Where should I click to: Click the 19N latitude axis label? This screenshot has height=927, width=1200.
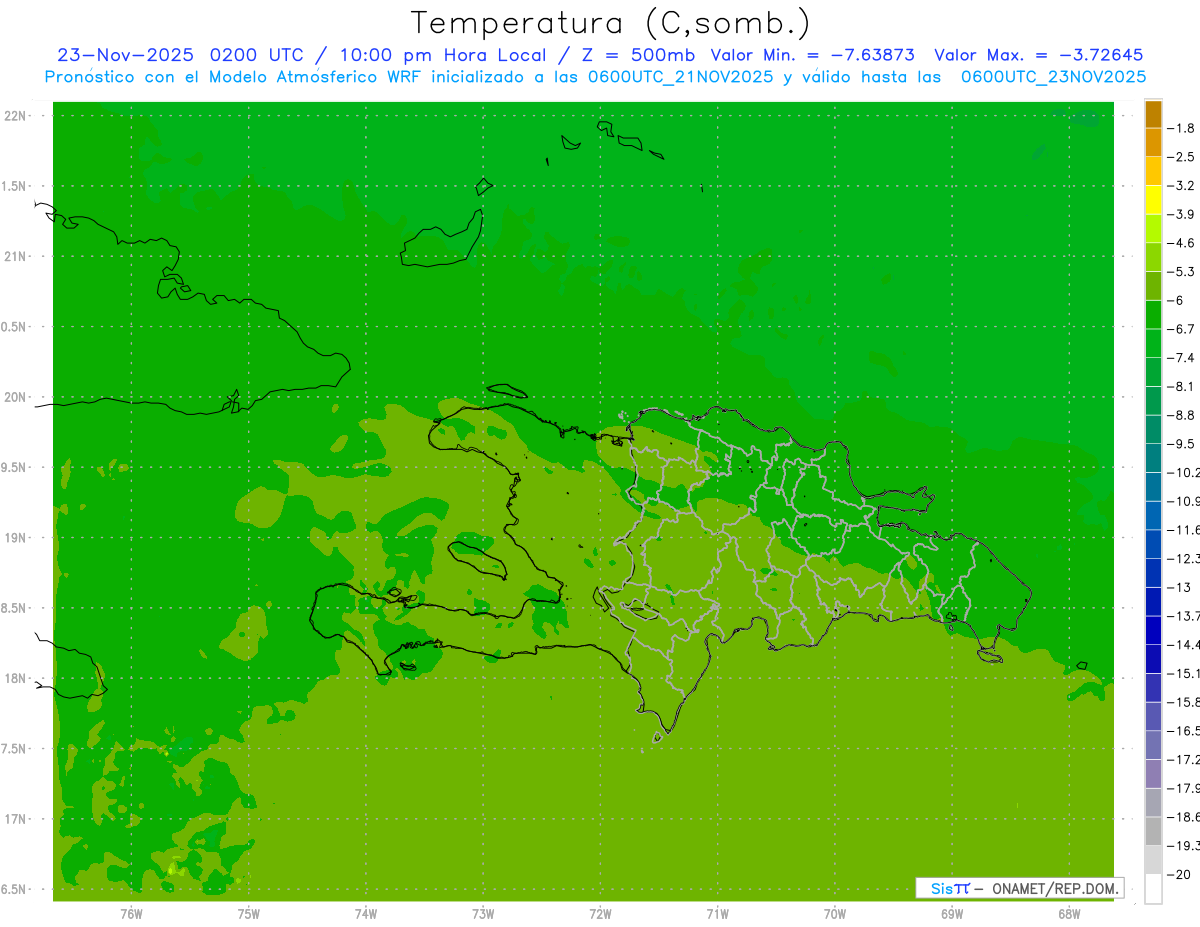pyautogui.click(x=15, y=538)
